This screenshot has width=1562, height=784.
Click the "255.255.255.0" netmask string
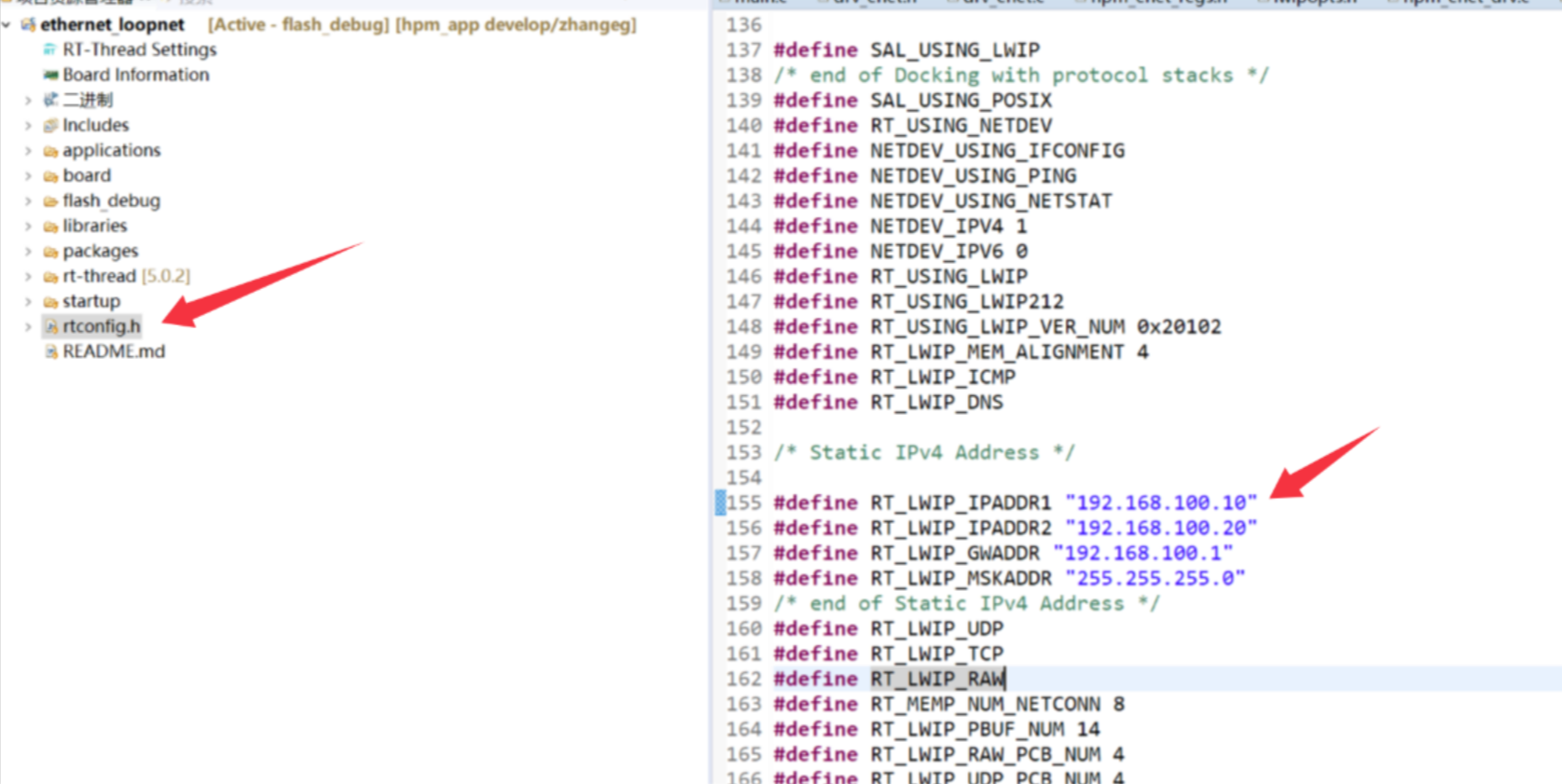[1155, 578]
